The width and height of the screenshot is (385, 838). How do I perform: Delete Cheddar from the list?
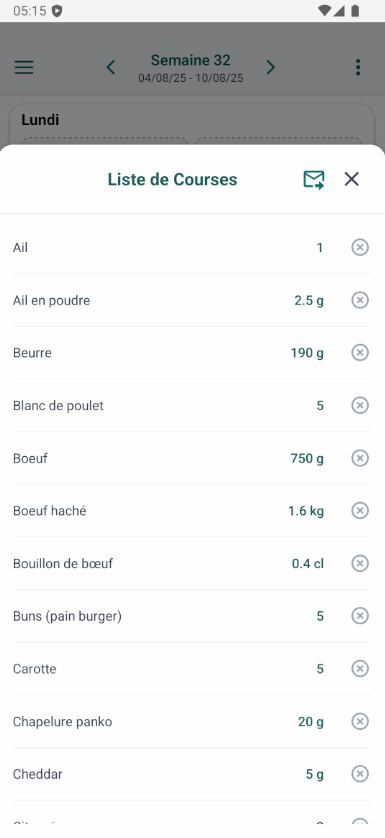coord(360,774)
